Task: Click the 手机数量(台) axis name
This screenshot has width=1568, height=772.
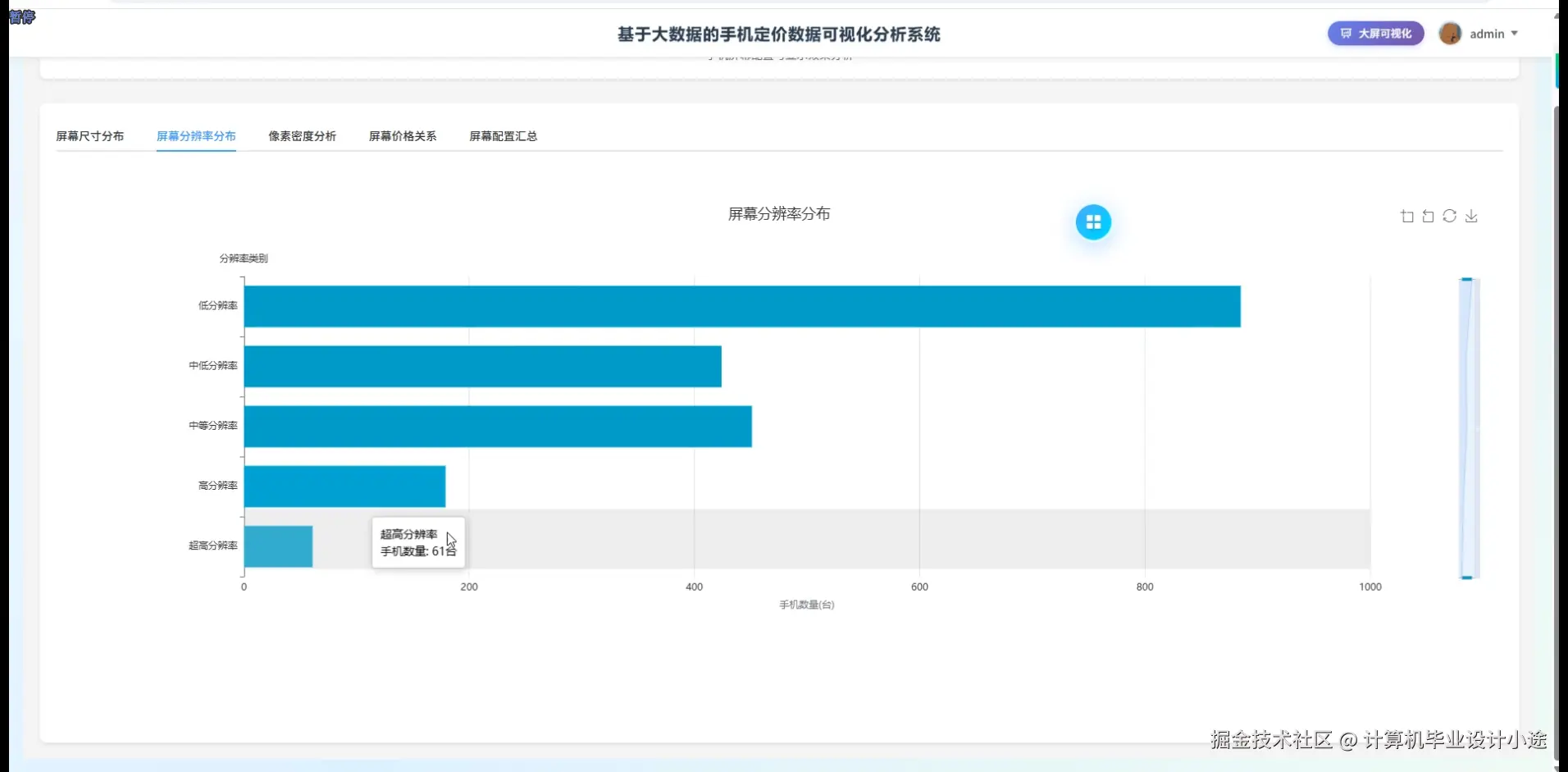Action: (x=807, y=605)
